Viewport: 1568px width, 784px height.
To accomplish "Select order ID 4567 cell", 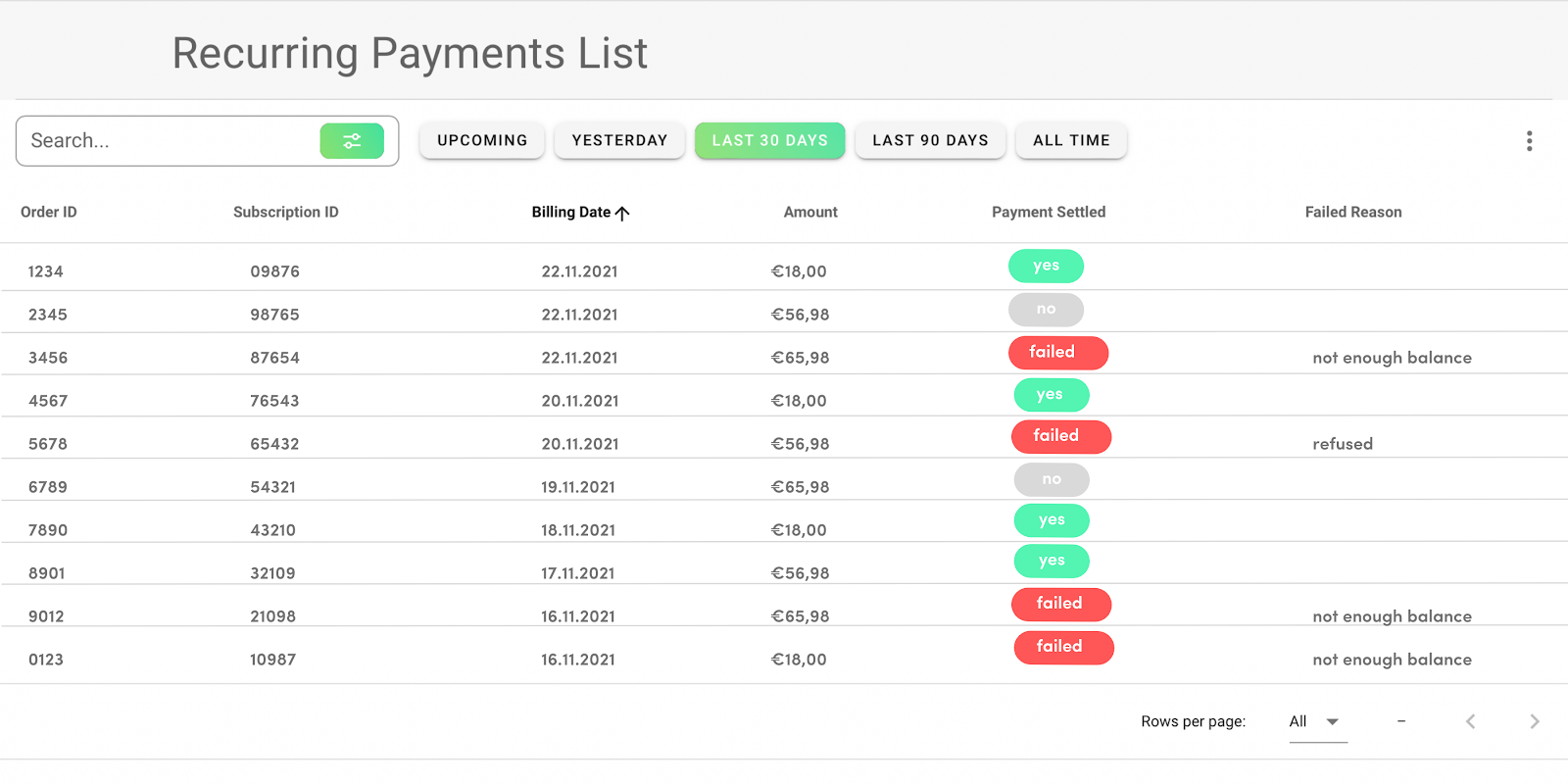I will point(48,401).
